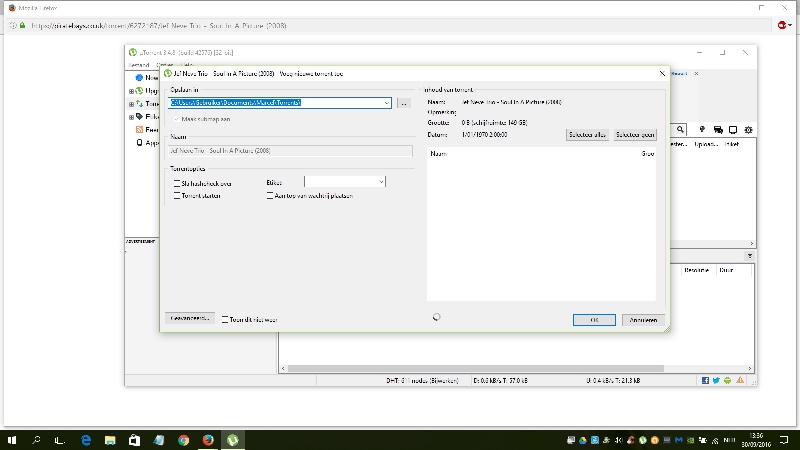Image resolution: width=800 pixels, height=450 pixels.
Task: Toggle 'Sla hashcheck over' checkbox
Action: click(x=177, y=183)
